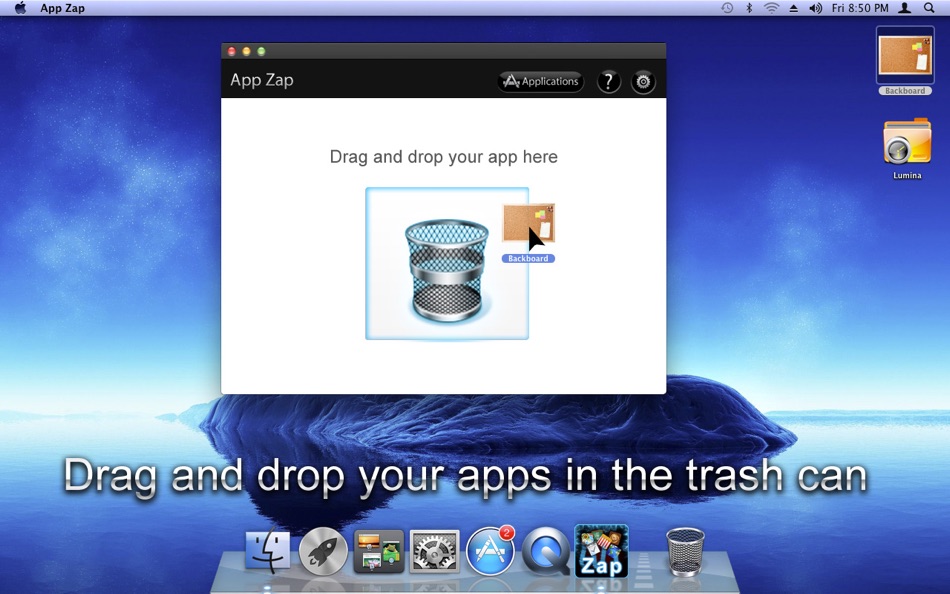
Task: Open Mission Control in the Dock
Action: coord(379,551)
